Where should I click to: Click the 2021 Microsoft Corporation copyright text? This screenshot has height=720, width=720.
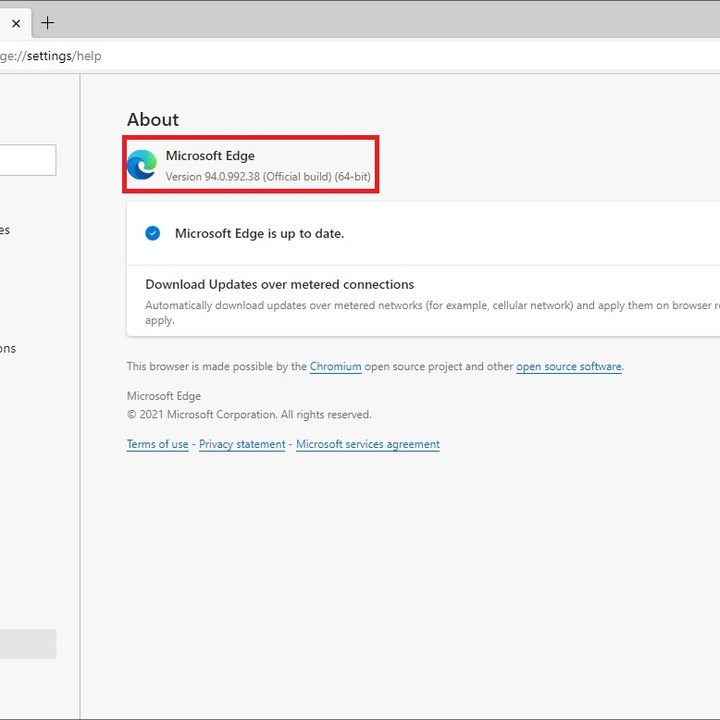pyautogui.click(x=249, y=415)
